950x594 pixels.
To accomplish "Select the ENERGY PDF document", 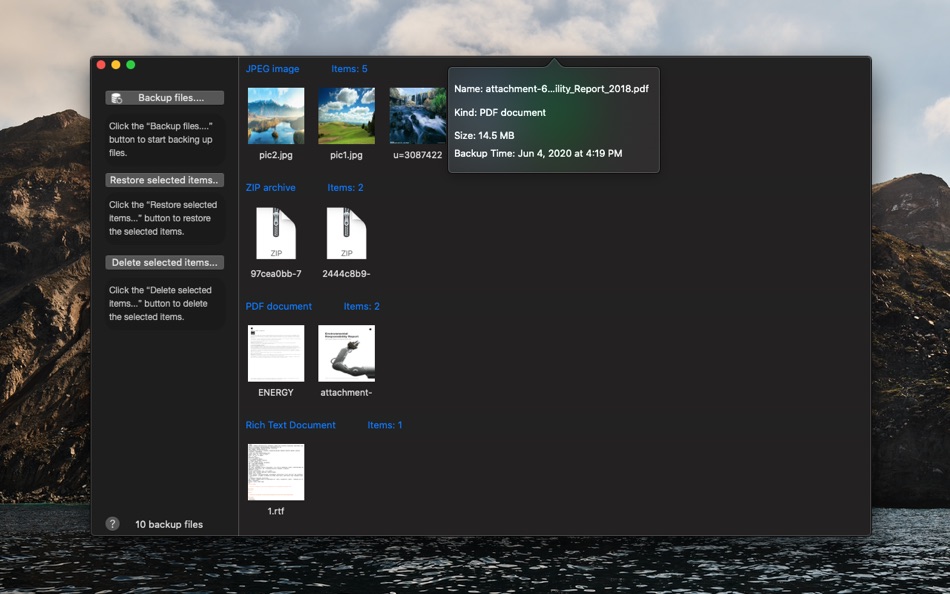I will [x=276, y=353].
